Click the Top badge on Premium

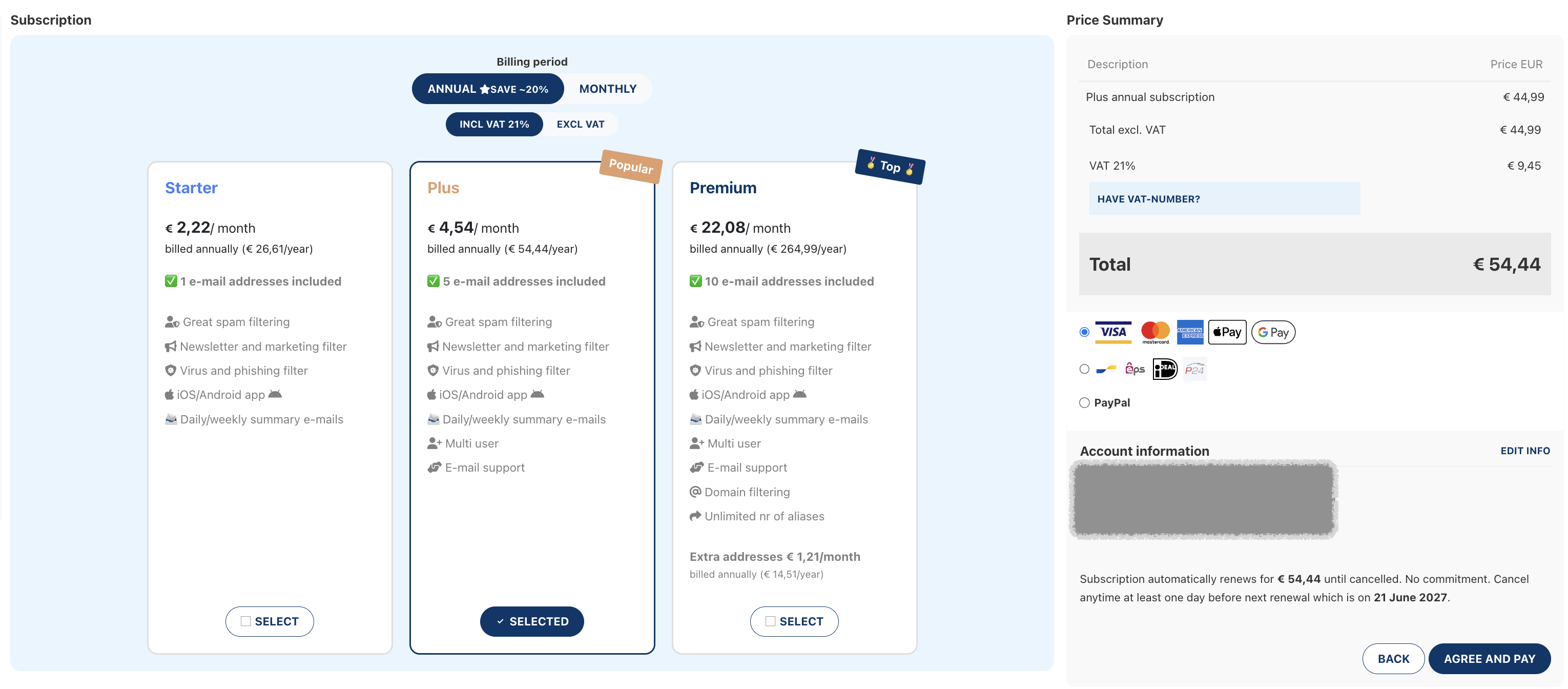pos(890,166)
